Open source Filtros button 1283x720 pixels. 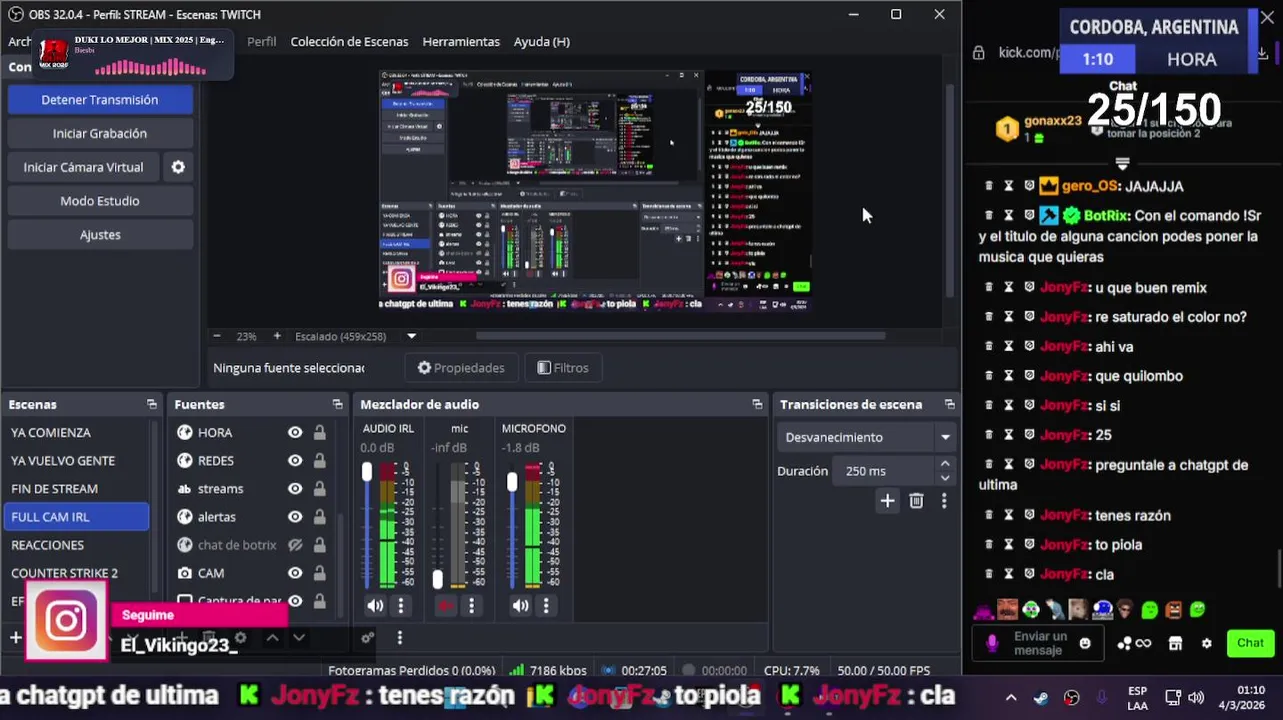pyautogui.click(x=563, y=368)
